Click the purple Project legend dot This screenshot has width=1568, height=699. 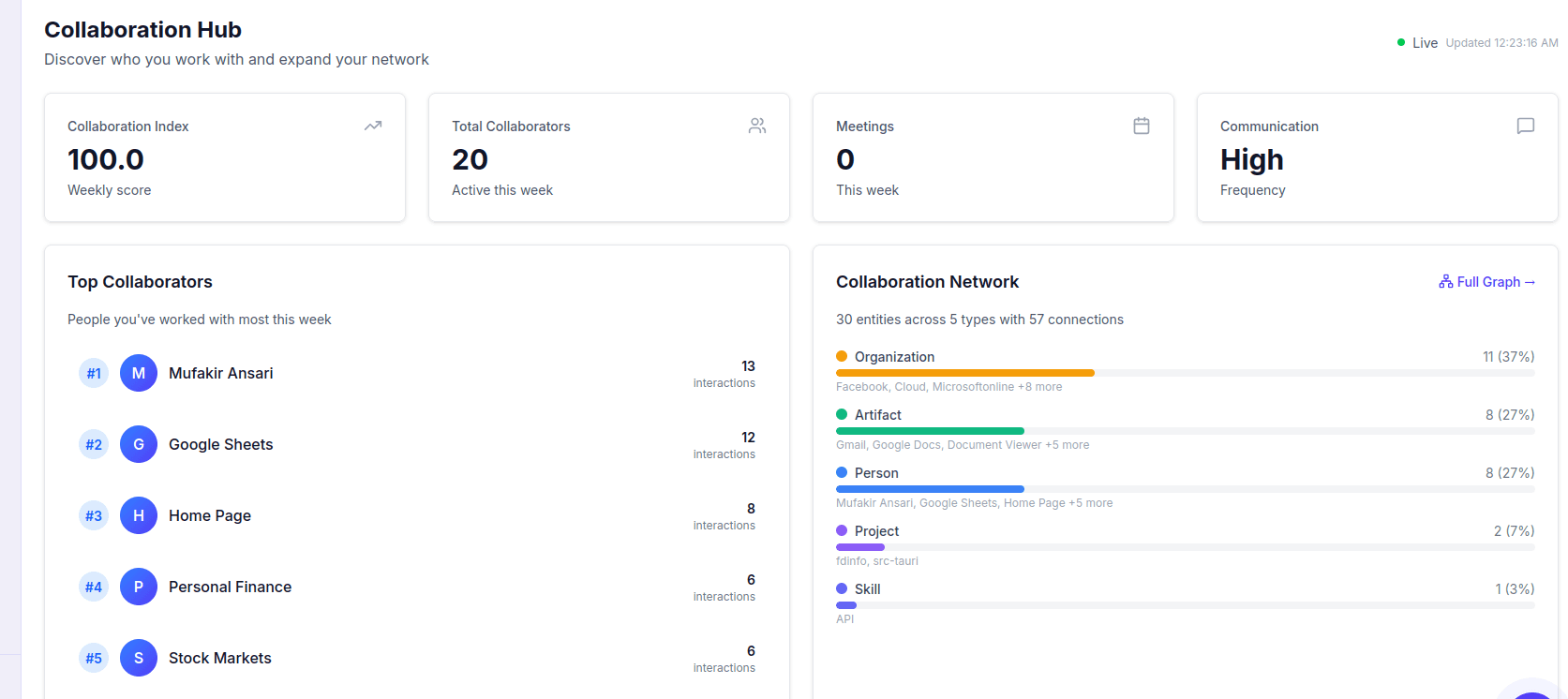842,530
